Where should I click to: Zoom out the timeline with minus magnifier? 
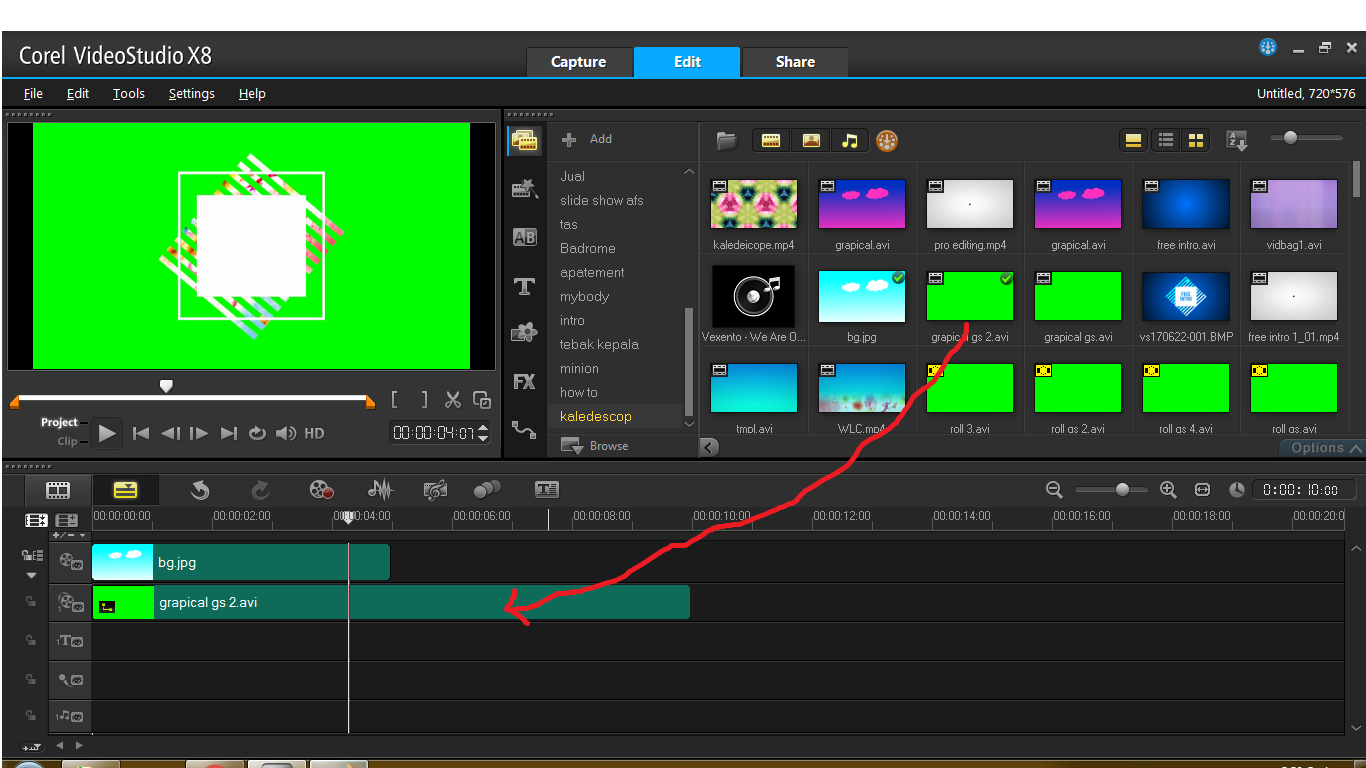[1054, 489]
